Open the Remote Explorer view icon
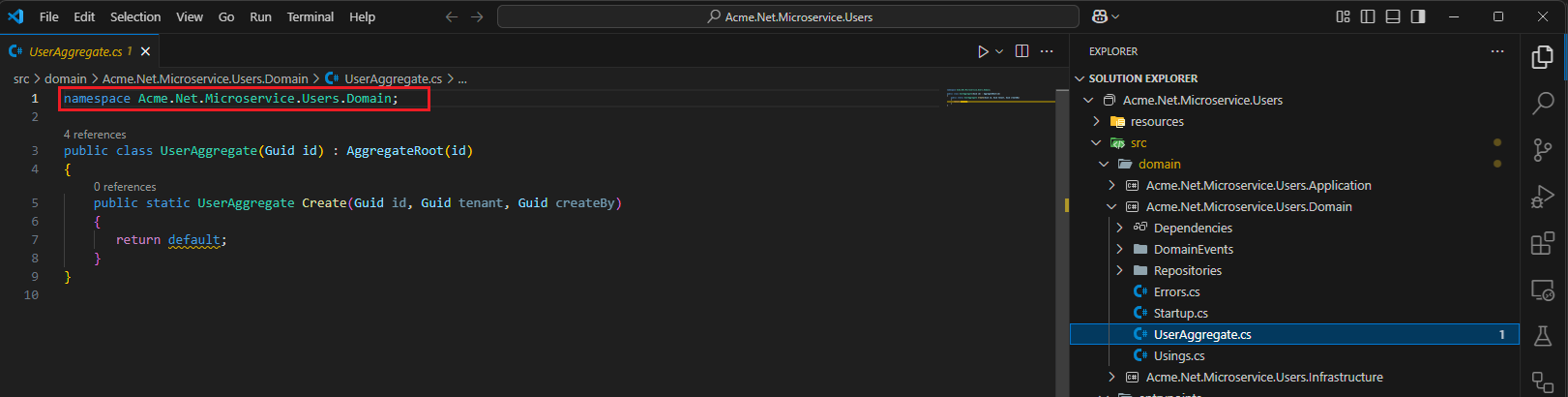Screen dimensions: 1568x397 click(x=1543, y=290)
